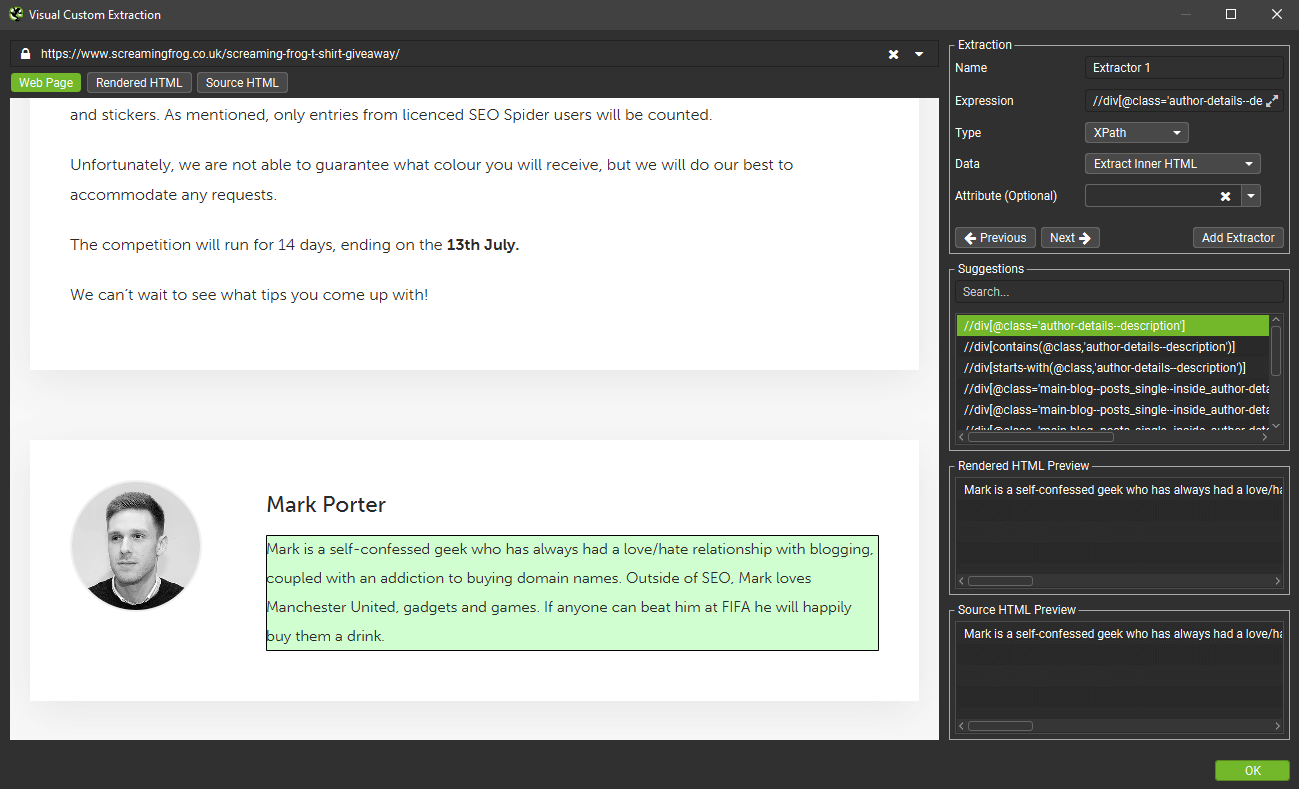
Task: Open the Data dropdown Extract Inner HTML
Action: click(x=1172, y=164)
